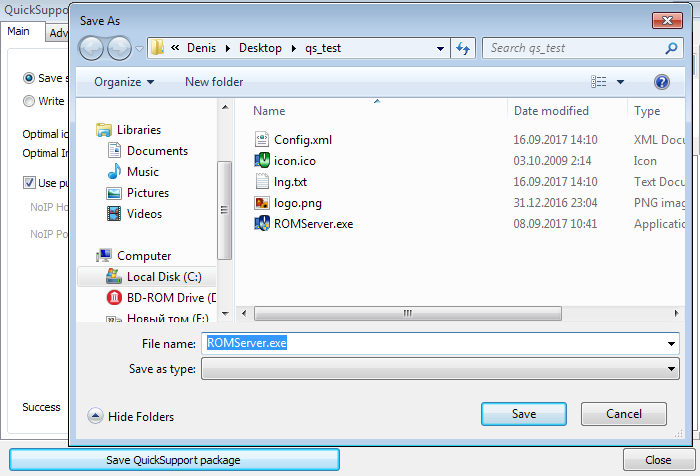Click the Libraries folder icon
This screenshot has height=476, width=700.
[x=104, y=130]
